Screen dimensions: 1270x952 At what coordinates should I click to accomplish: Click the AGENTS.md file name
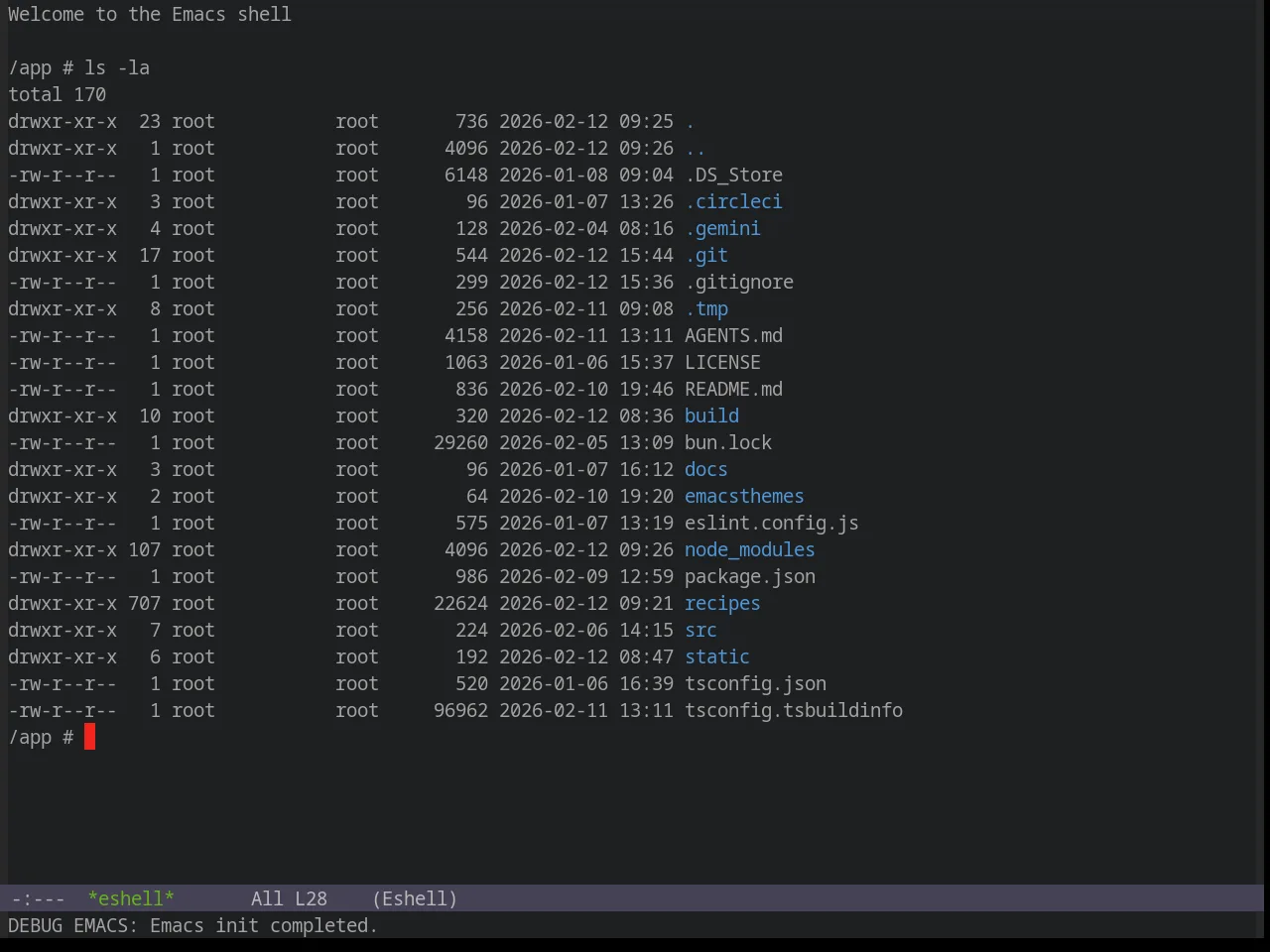click(x=733, y=335)
